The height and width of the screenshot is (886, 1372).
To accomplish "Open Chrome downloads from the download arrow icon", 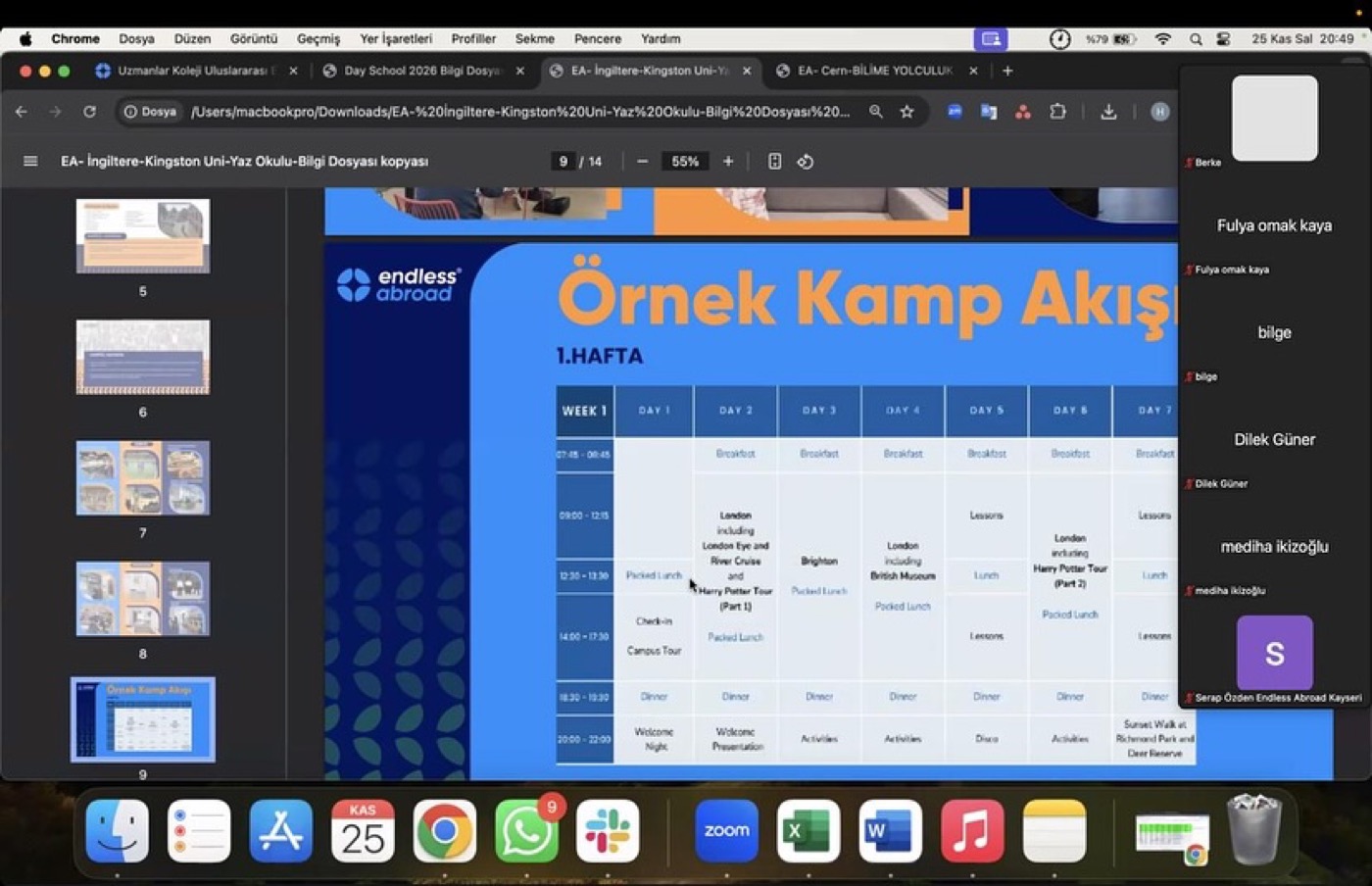I will pos(1108,112).
